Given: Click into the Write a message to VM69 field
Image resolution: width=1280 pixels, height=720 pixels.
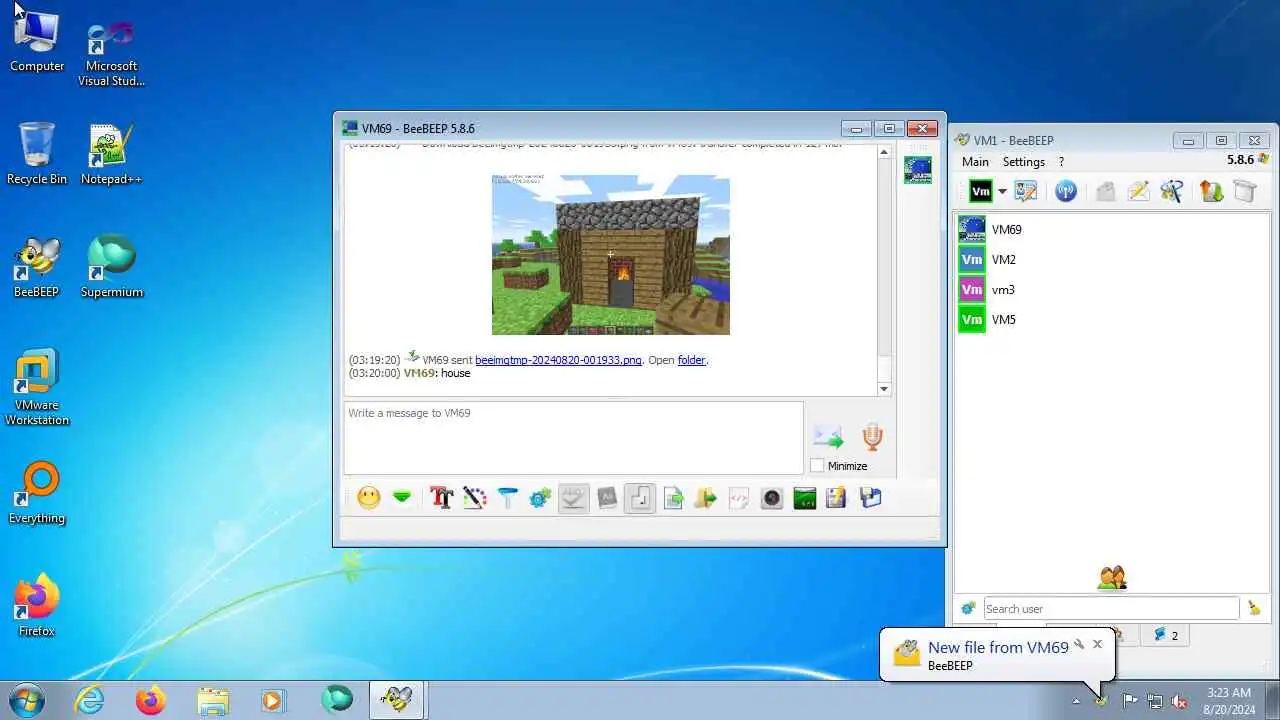Looking at the screenshot, I should (573, 438).
